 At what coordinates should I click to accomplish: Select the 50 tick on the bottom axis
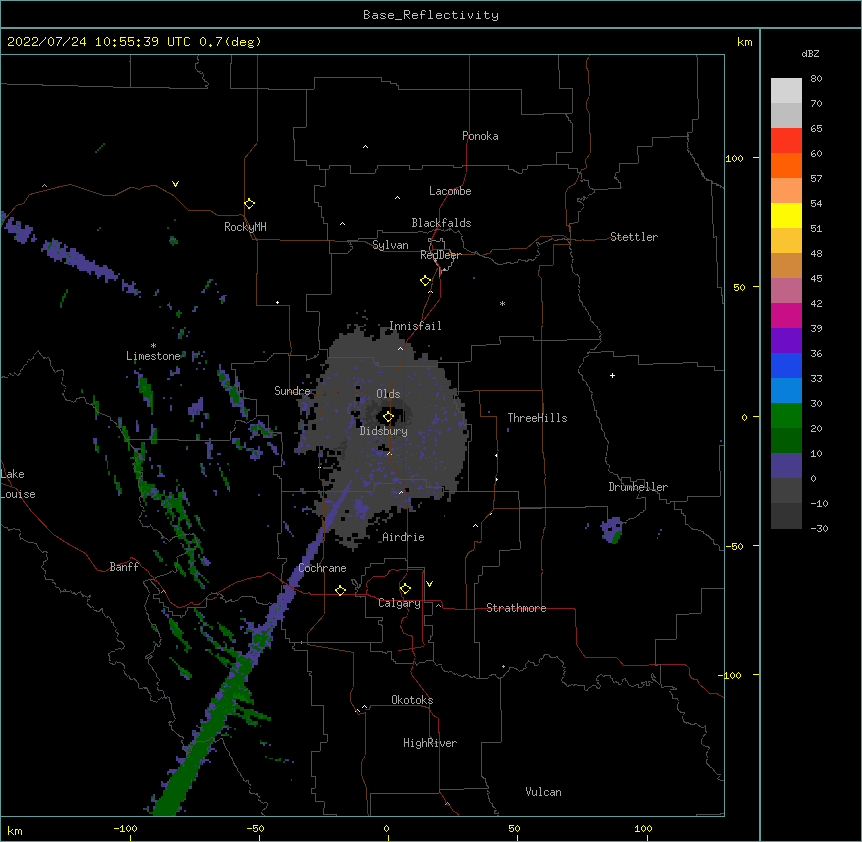pyautogui.click(x=514, y=828)
